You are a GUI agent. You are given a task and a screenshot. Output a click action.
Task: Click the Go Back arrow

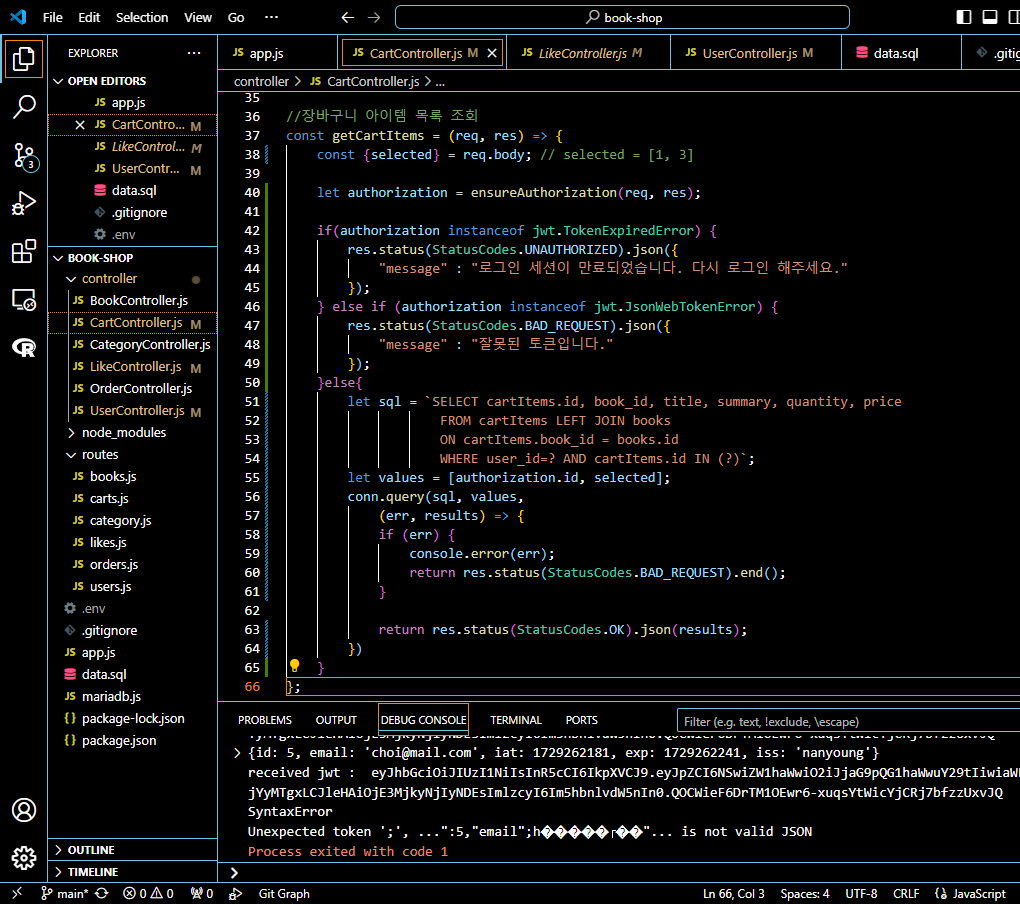(x=348, y=18)
